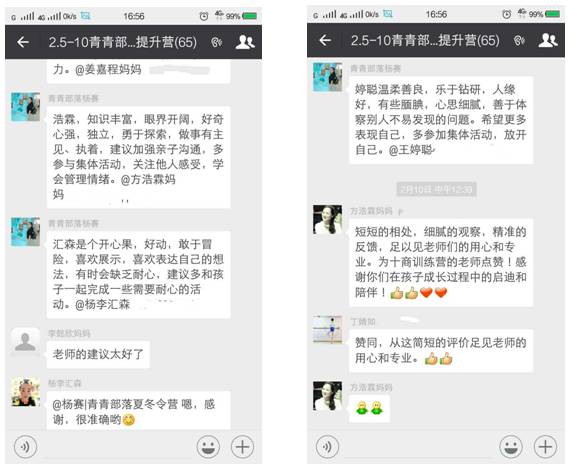573x466 pixels.
Task: Tap message input field in right chat
Action: coord(419,446)
